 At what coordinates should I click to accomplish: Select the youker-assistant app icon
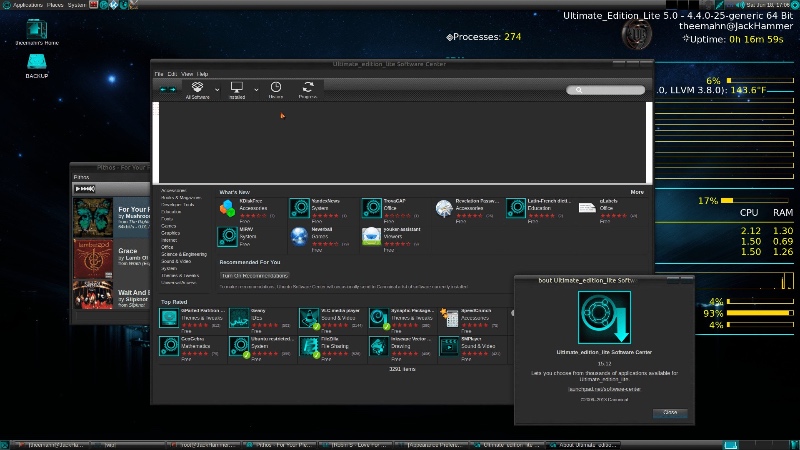(x=372, y=236)
